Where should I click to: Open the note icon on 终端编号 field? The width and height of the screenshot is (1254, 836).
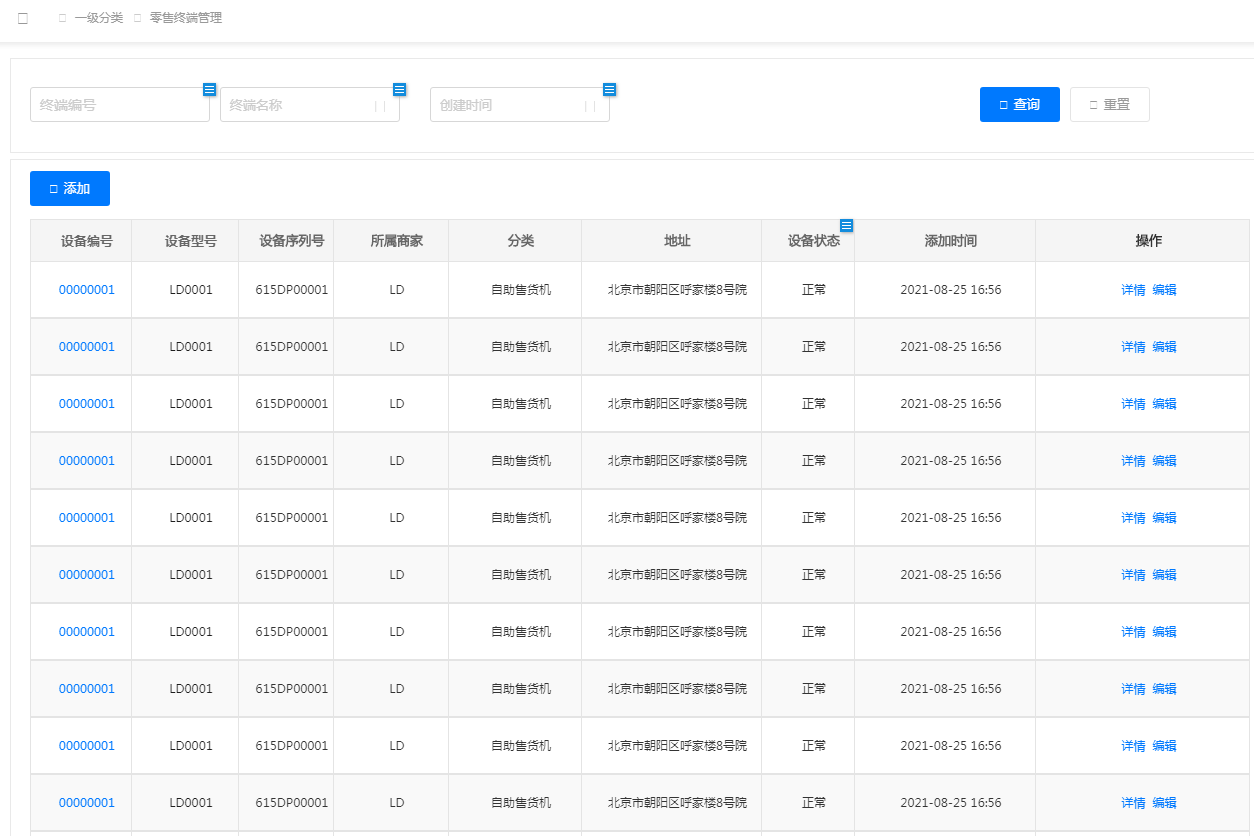[x=209, y=89]
